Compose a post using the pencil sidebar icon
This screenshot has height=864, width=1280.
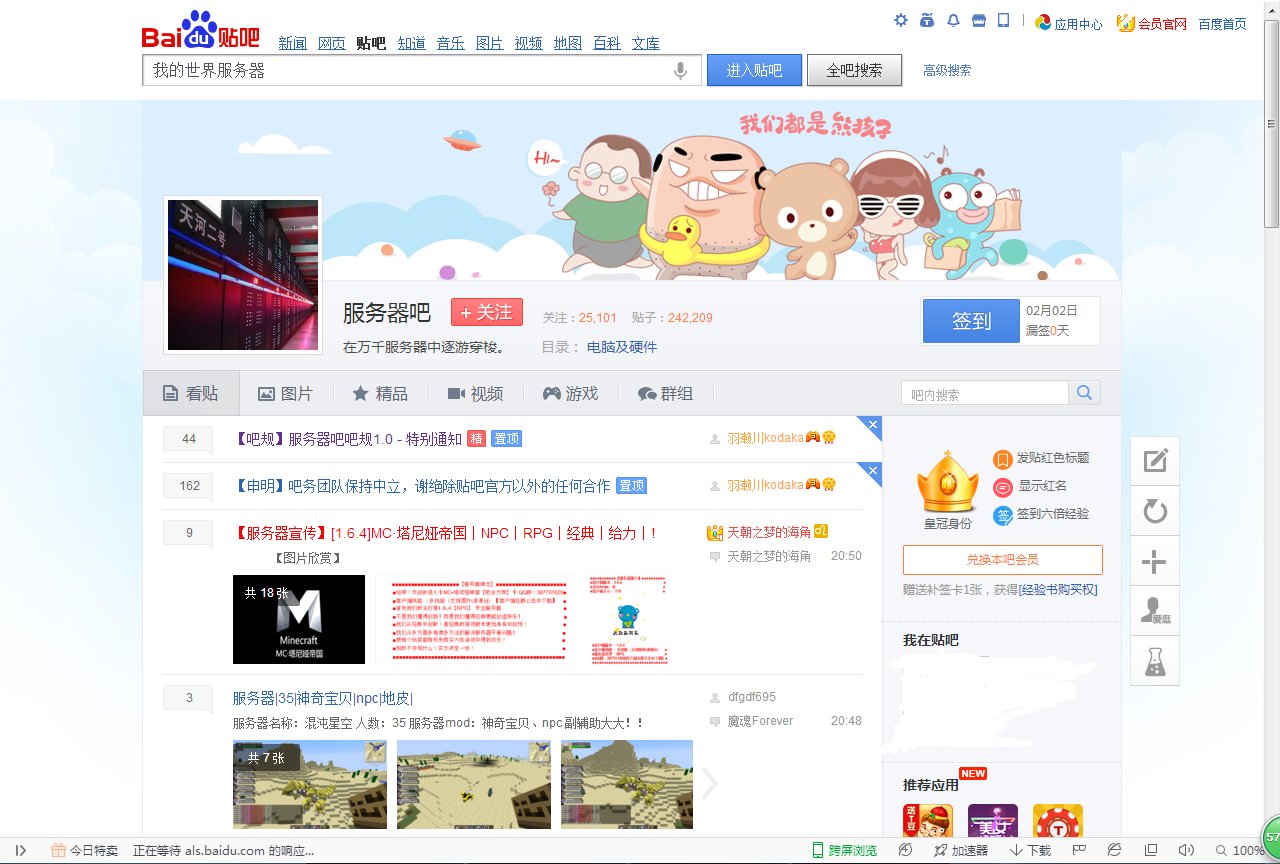[1155, 460]
